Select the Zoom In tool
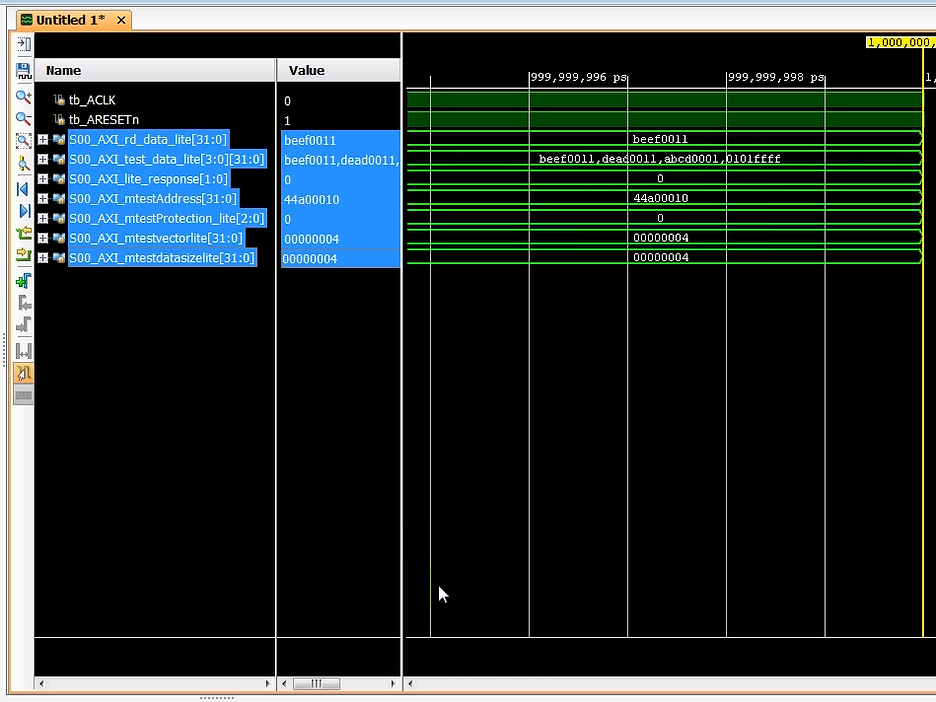This screenshot has width=936, height=702. coord(23,97)
